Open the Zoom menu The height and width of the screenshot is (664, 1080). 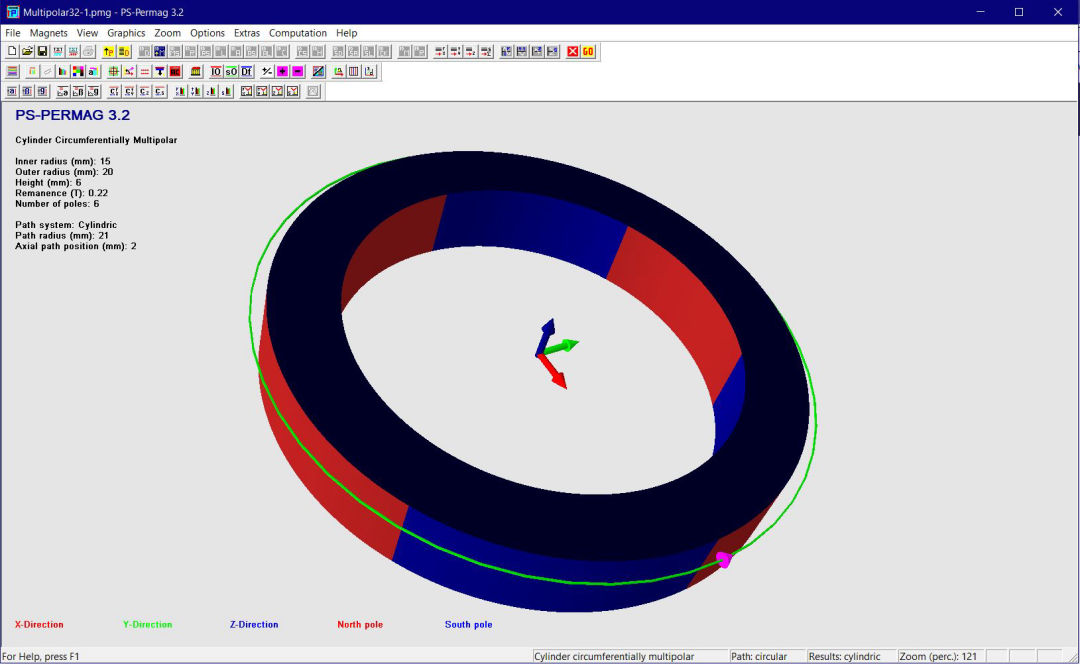167,33
